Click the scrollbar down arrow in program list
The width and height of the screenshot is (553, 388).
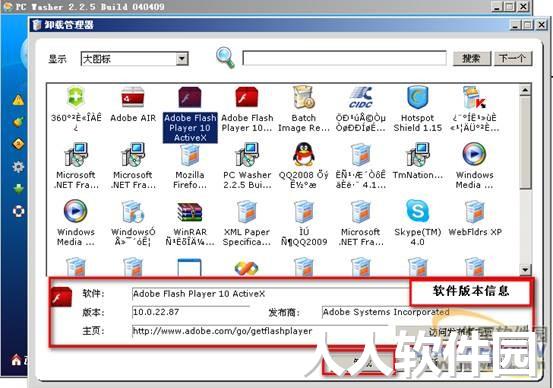525,270
